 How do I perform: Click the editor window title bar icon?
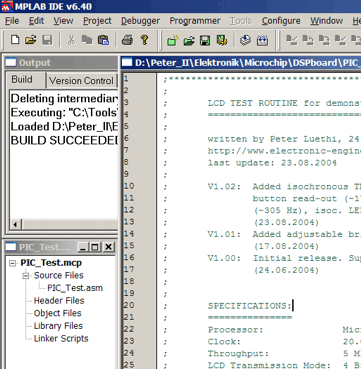click(x=127, y=62)
